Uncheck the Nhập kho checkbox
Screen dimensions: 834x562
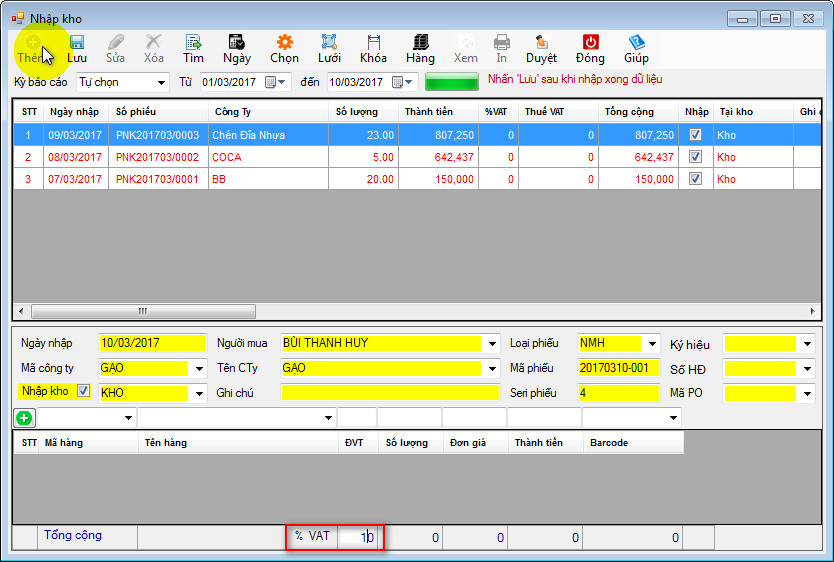click(x=84, y=391)
